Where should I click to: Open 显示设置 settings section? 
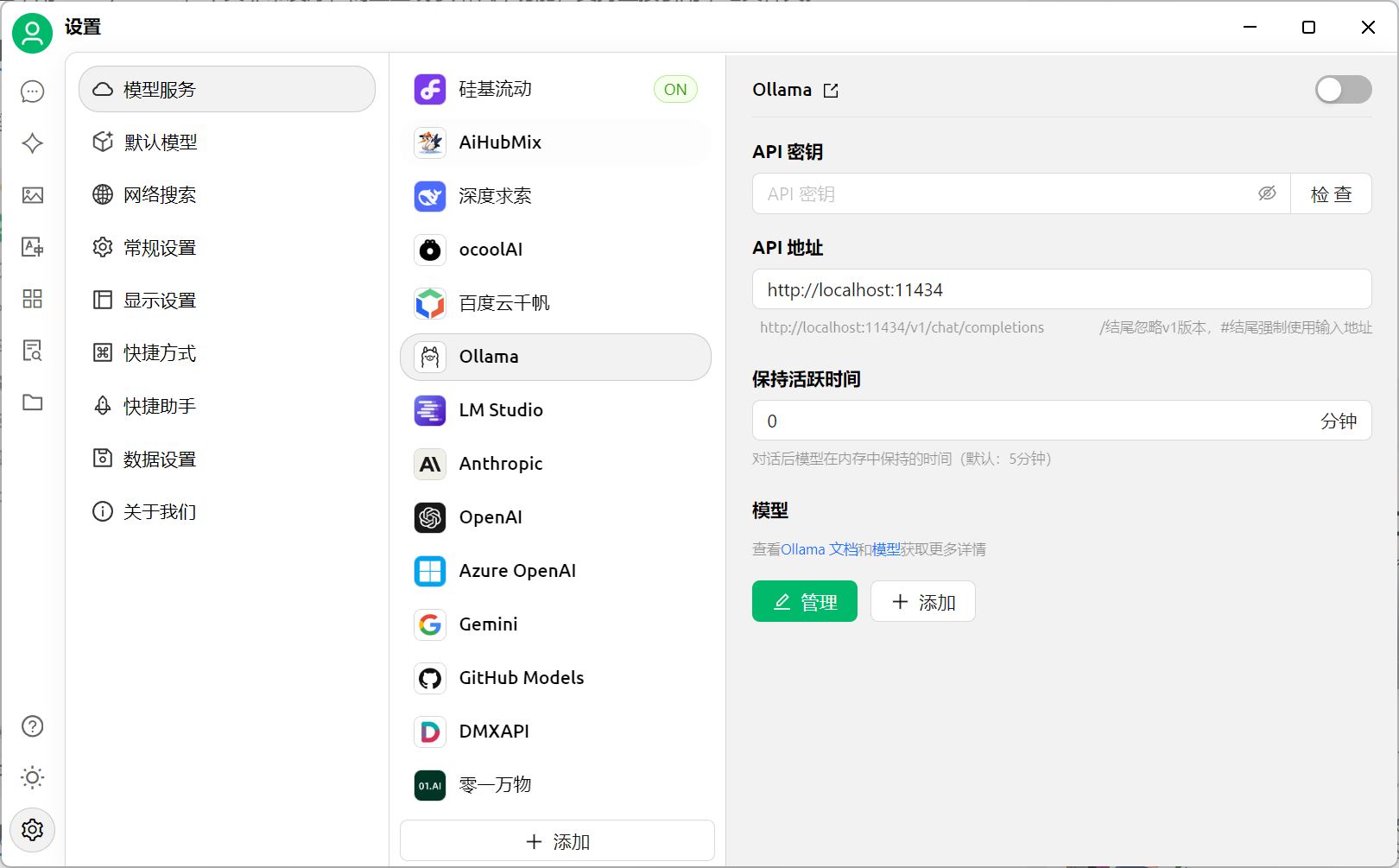[227, 300]
